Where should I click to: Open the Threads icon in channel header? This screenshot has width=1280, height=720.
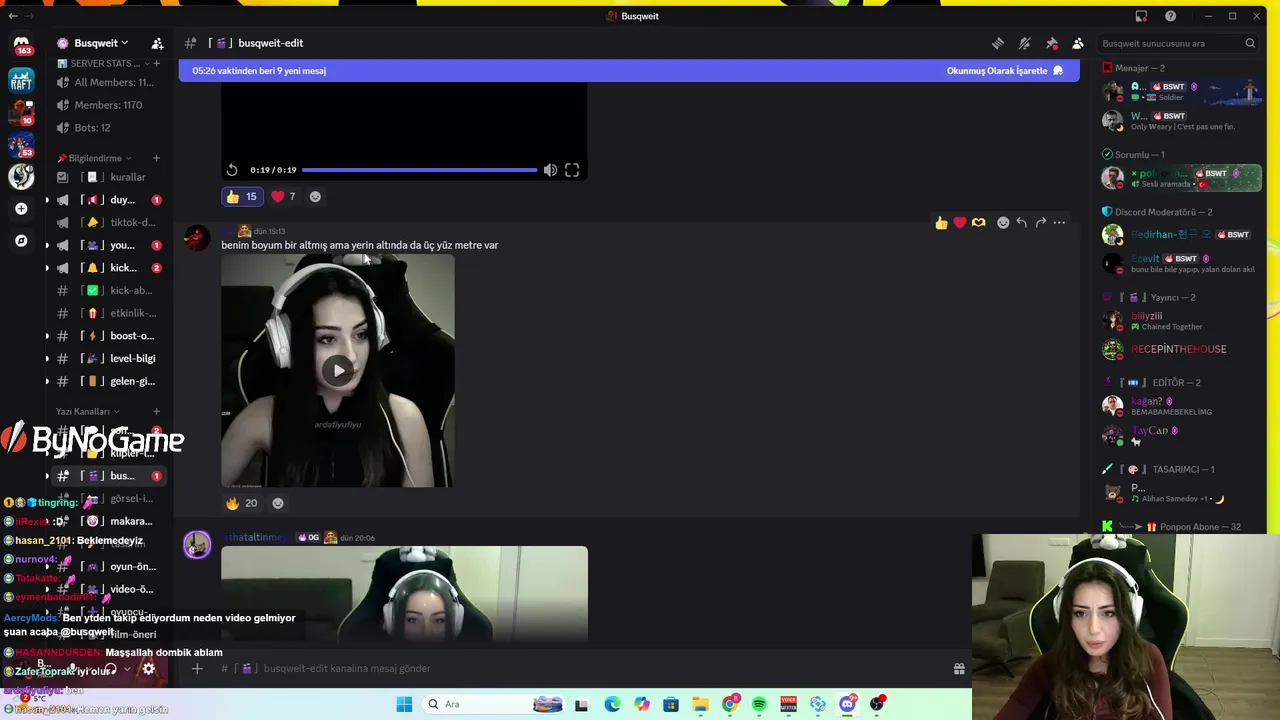pyautogui.click(x=998, y=43)
